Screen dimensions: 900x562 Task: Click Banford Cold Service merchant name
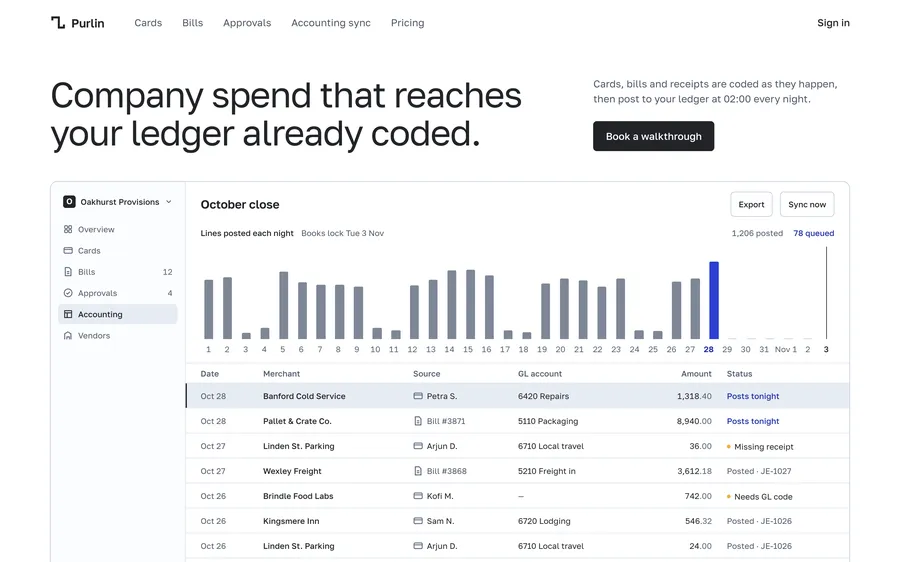click(304, 396)
